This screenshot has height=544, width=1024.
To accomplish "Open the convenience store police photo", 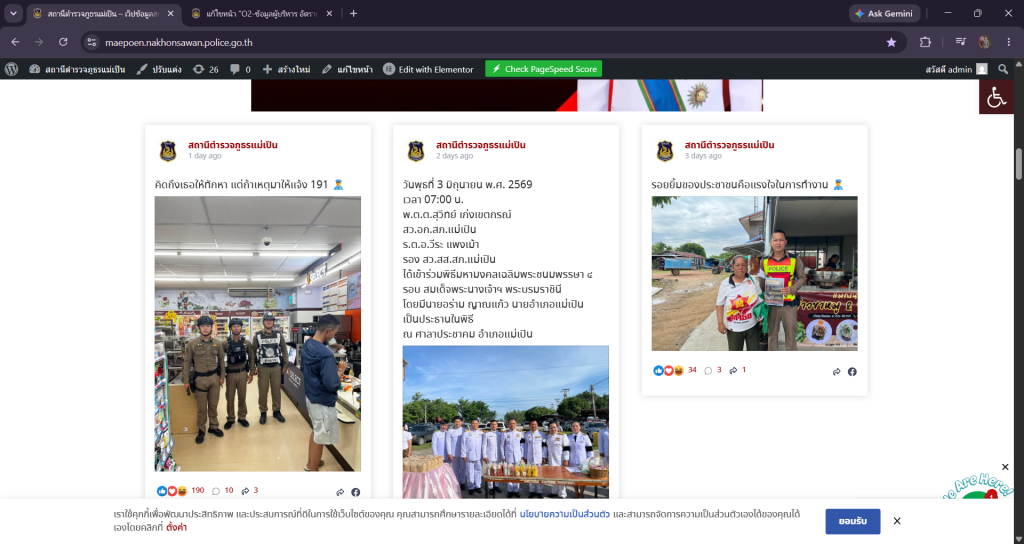I will pos(257,334).
